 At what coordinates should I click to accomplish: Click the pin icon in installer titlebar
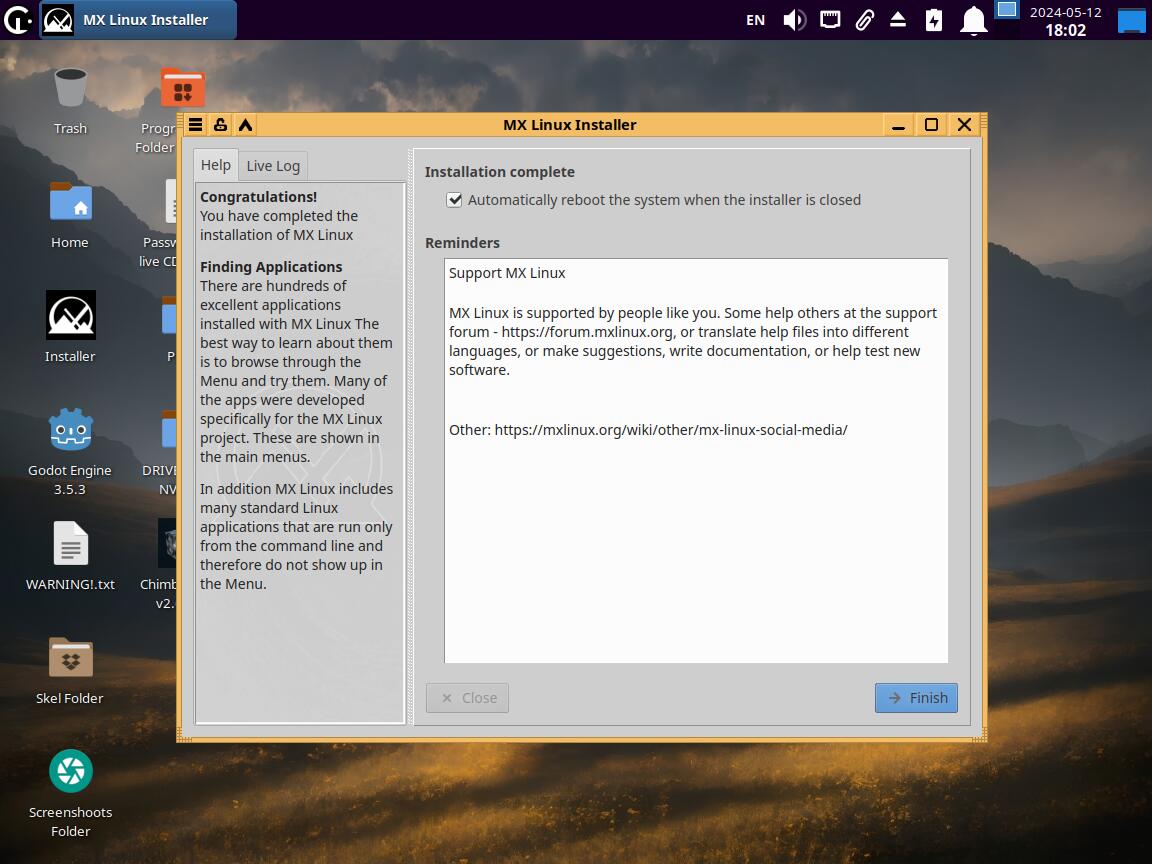click(x=220, y=125)
